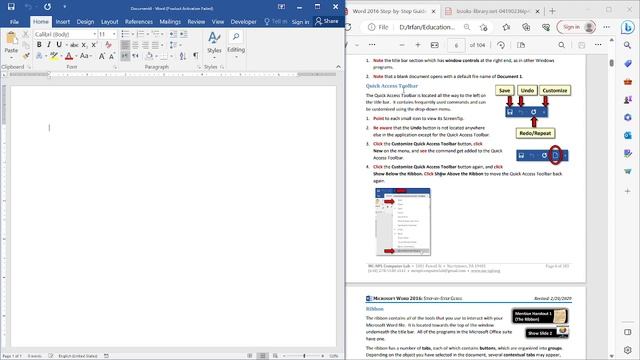Click the PDF Fit to width icon
Screen dimensions: 640x360
pyautogui.click(x=435, y=45)
